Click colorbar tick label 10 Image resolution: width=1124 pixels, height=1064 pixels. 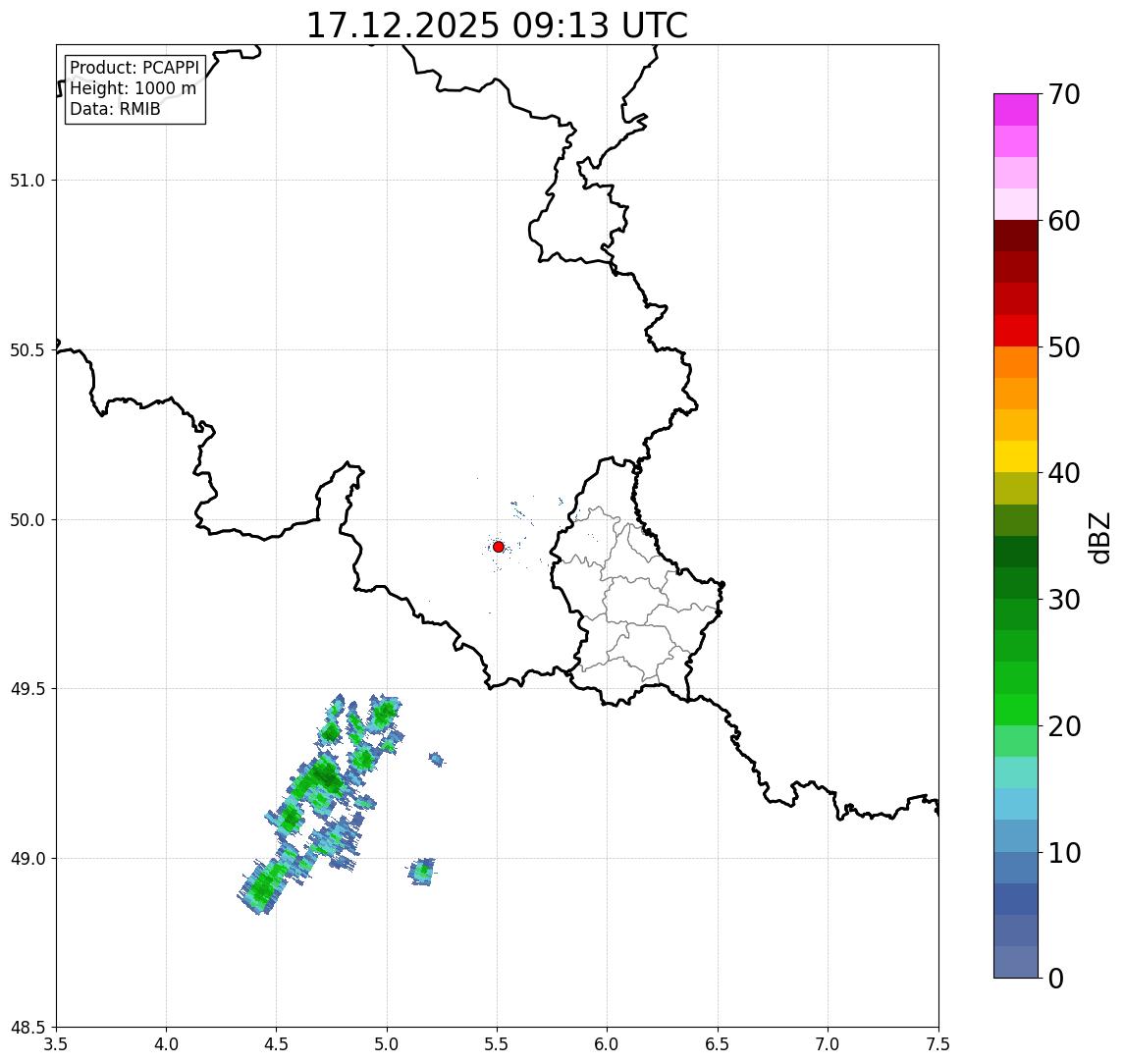[1064, 853]
